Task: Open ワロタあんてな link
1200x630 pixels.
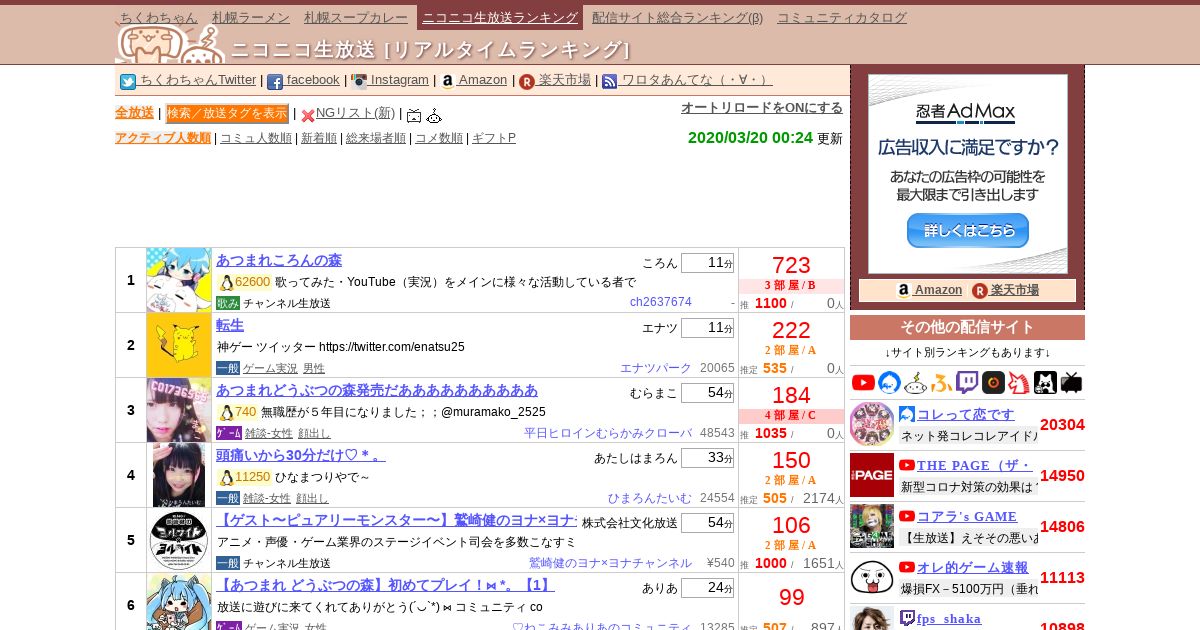Action: (697, 80)
